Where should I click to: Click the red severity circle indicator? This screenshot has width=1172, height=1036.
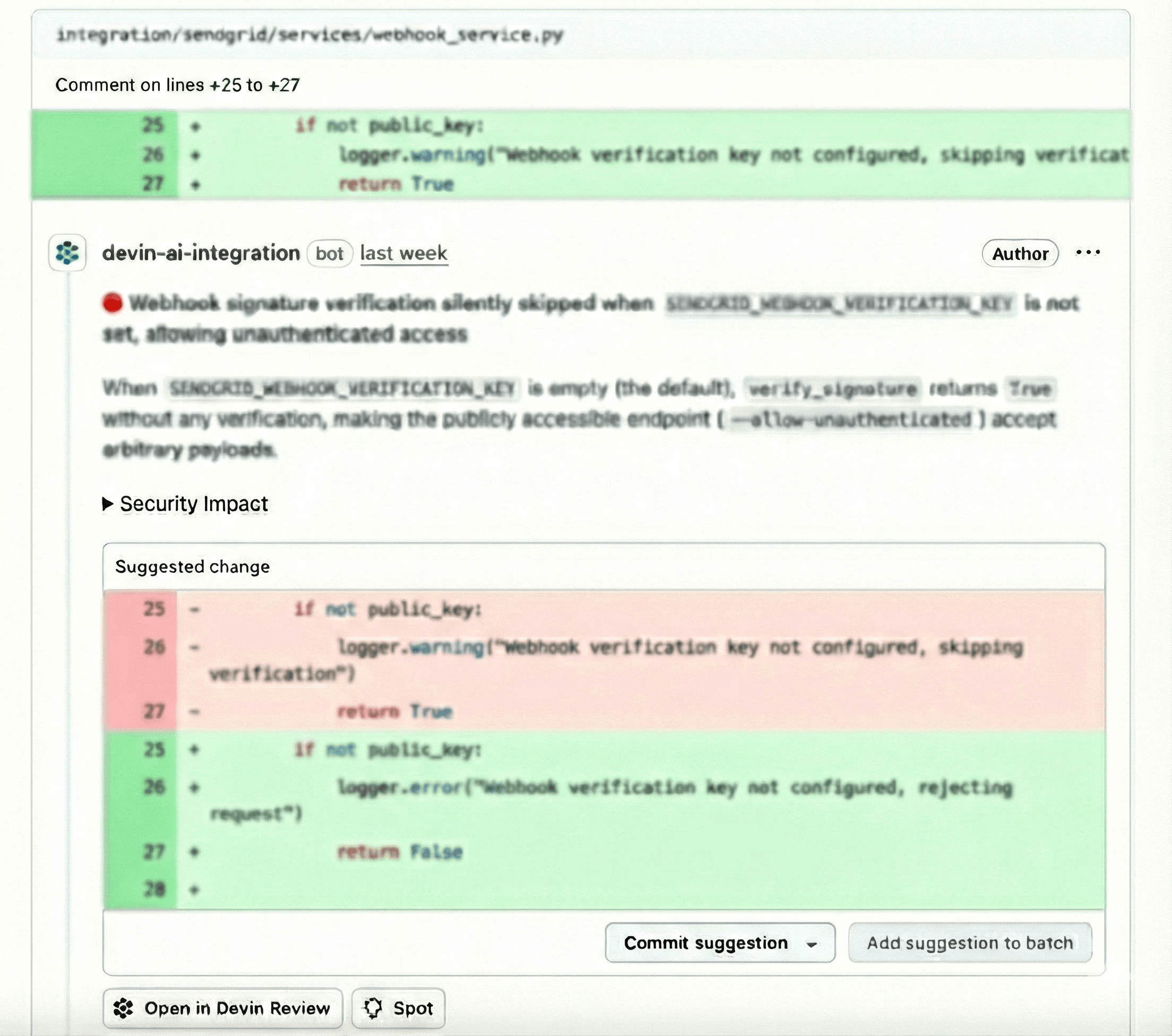click(x=113, y=303)
